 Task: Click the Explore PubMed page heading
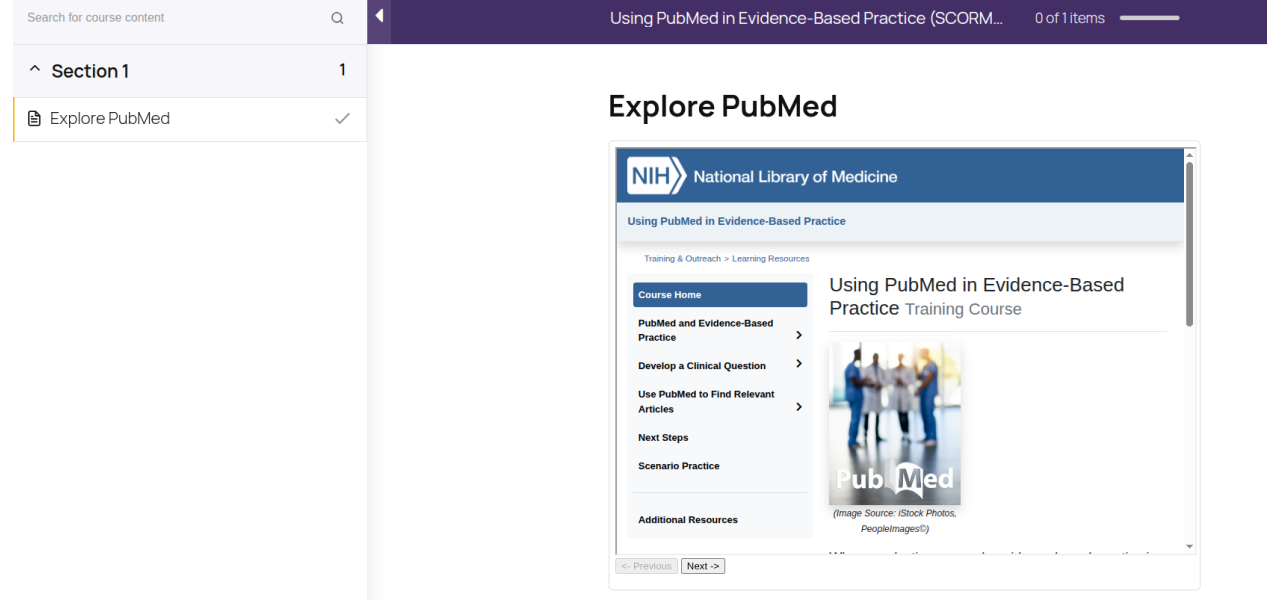tap(723, 106)
